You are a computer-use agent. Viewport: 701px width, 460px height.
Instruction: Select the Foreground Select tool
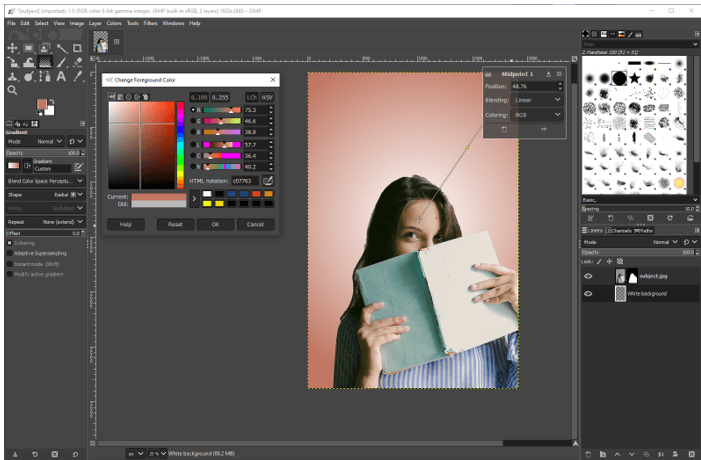[45, 48]
